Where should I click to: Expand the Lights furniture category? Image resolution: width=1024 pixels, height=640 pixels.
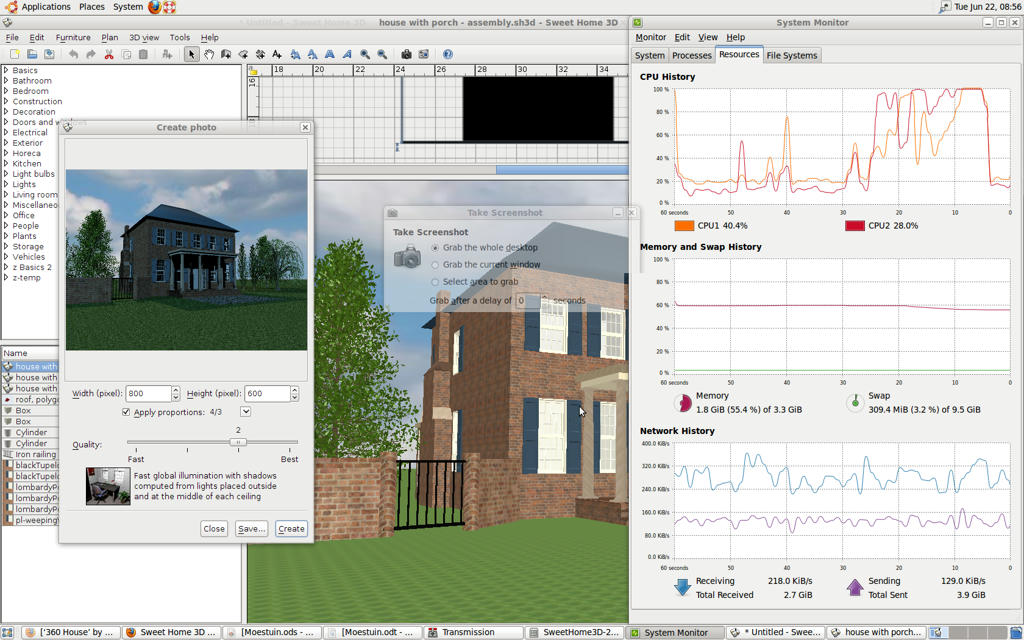tap(6, 184)
